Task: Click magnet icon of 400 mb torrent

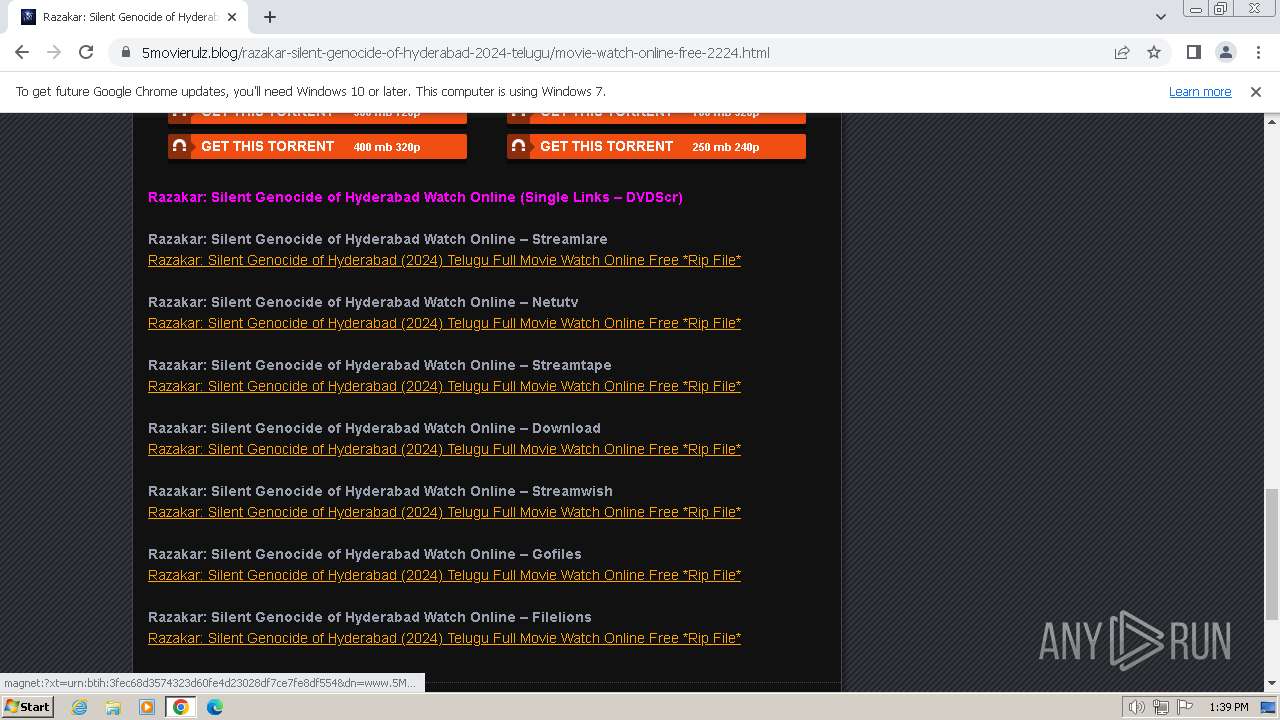Action: (x=179, y=146)
